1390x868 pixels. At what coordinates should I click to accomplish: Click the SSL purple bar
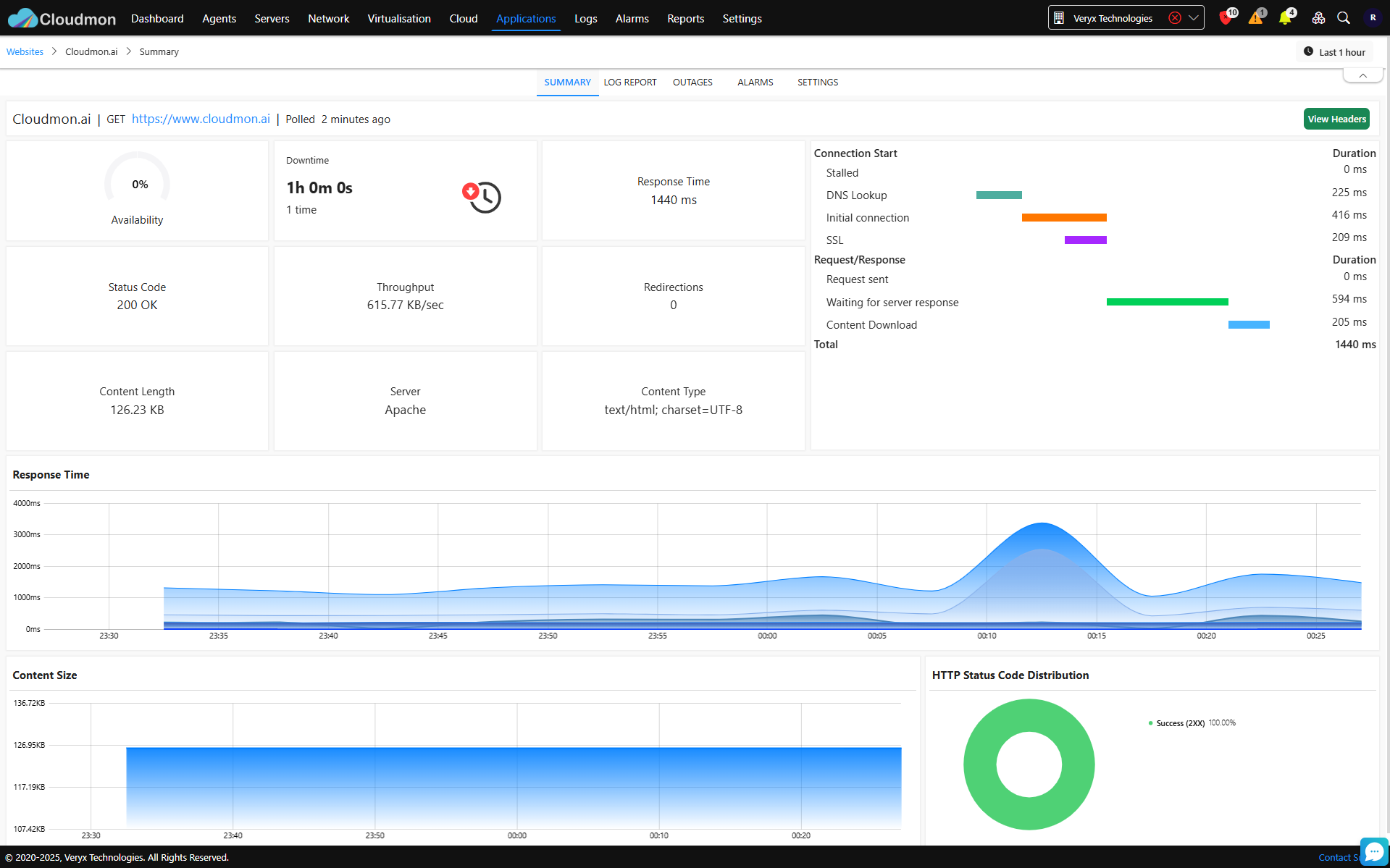[1086, 240]
